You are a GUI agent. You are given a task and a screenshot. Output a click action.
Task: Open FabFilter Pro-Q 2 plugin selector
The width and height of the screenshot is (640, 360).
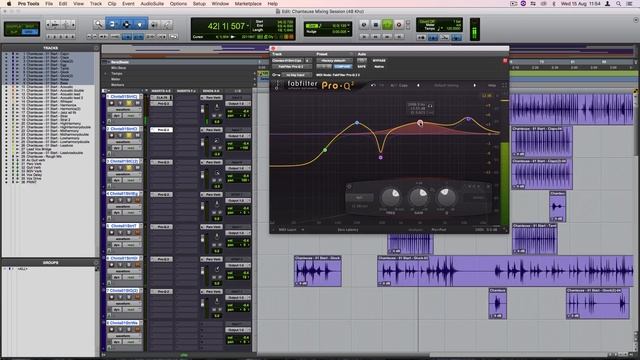click(x=292, y=67)
